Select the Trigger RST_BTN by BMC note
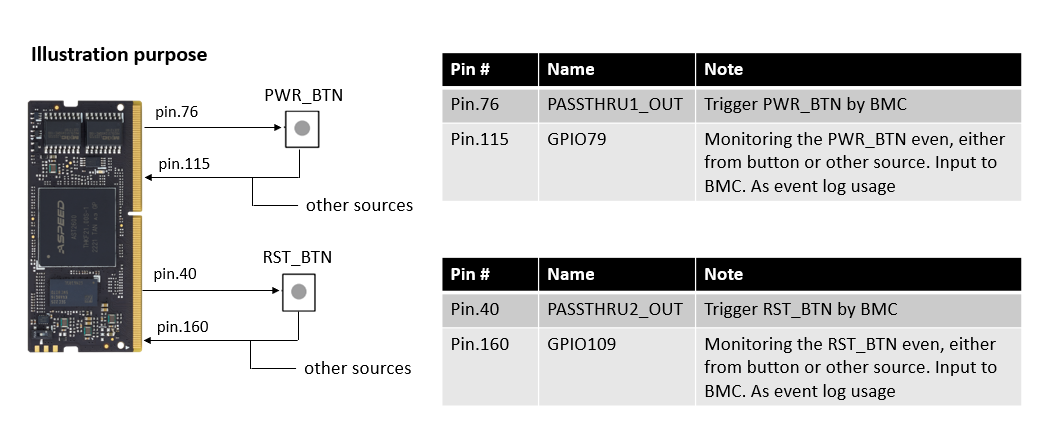 point(790,309)
